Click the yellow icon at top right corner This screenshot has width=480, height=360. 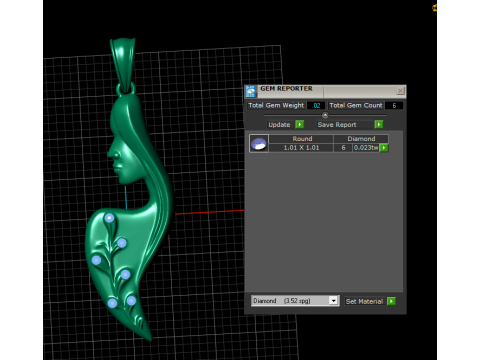435,8
